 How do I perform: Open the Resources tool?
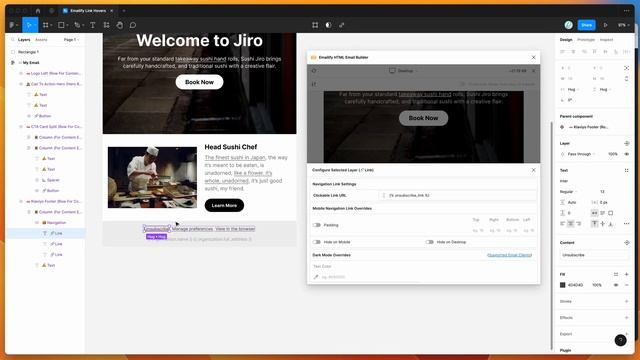(x=107, y=25)
